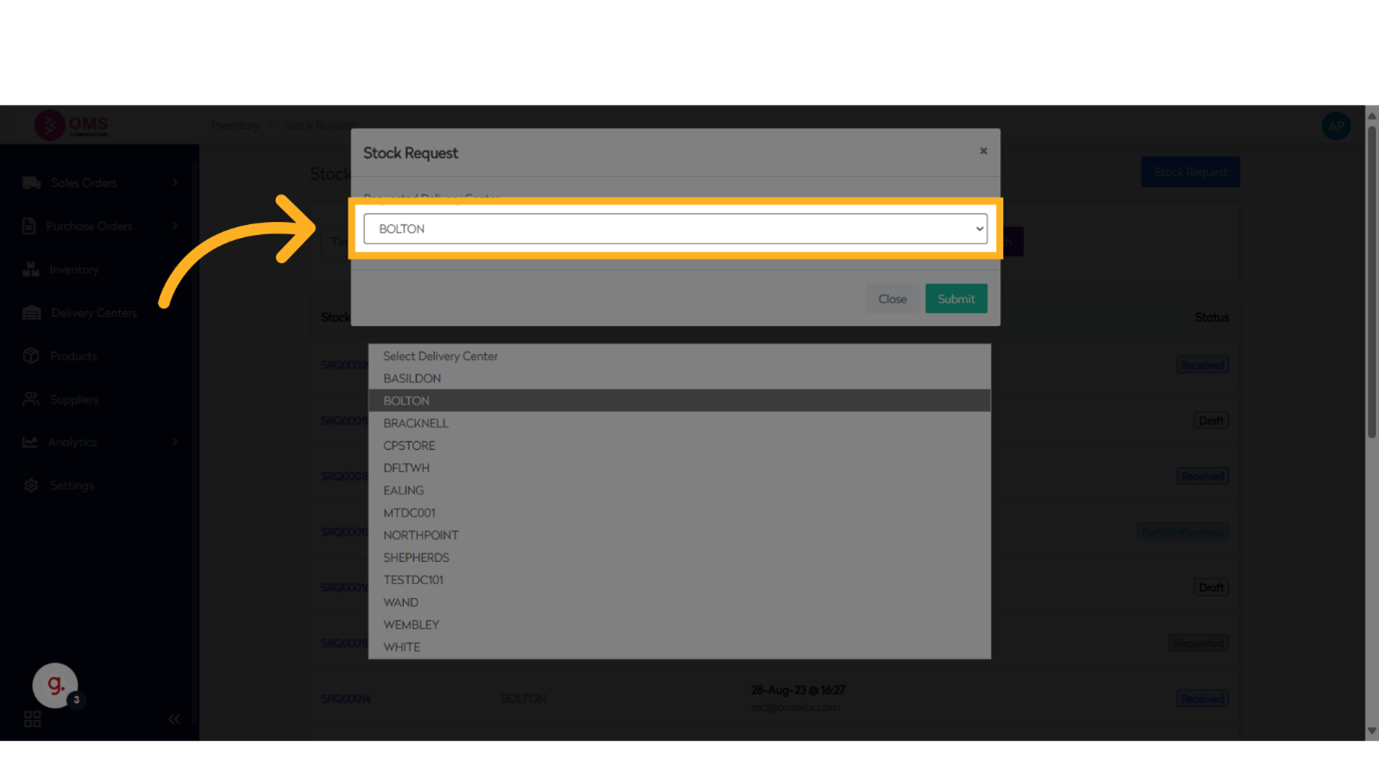The image size is (1379, 776).
Task: Choose NORTHPOINT delivery center option
Action: pyautogui.click(x=421, y=535)
